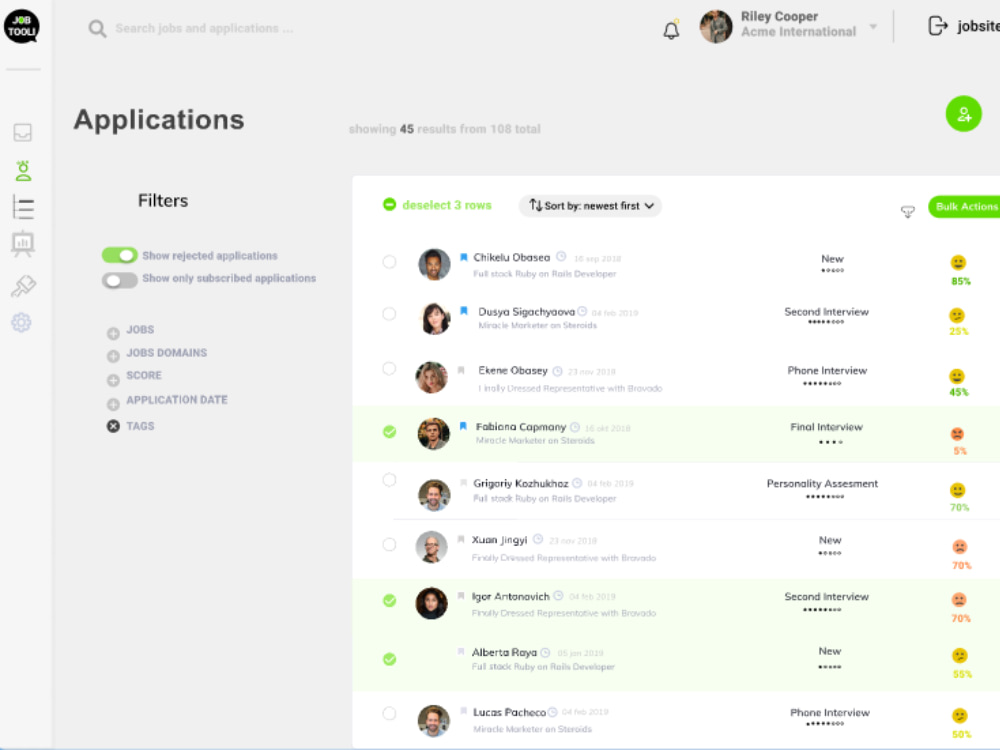Click the jobsite exit icon
The image size is (1000, 750).
[x=938, y=26]
